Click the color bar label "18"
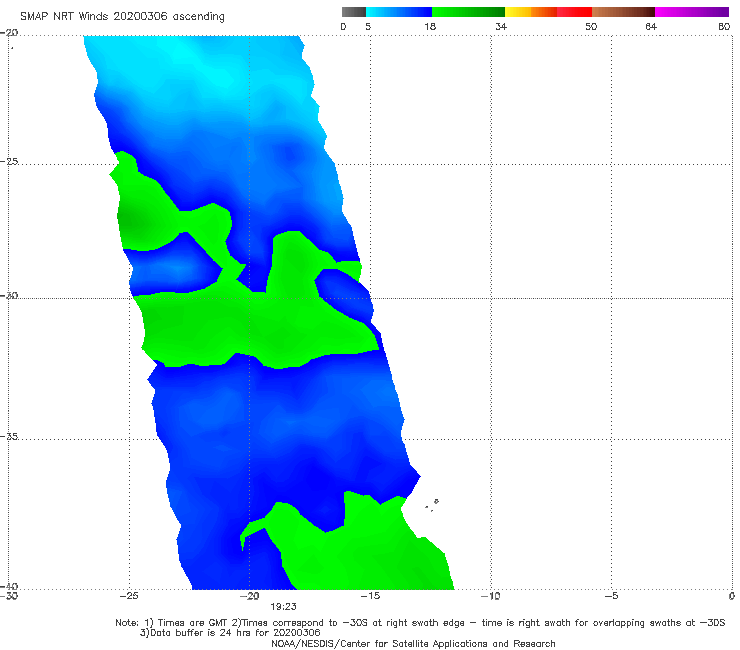The width and height of the screenshot is (740, 650). tap(430, 27)
